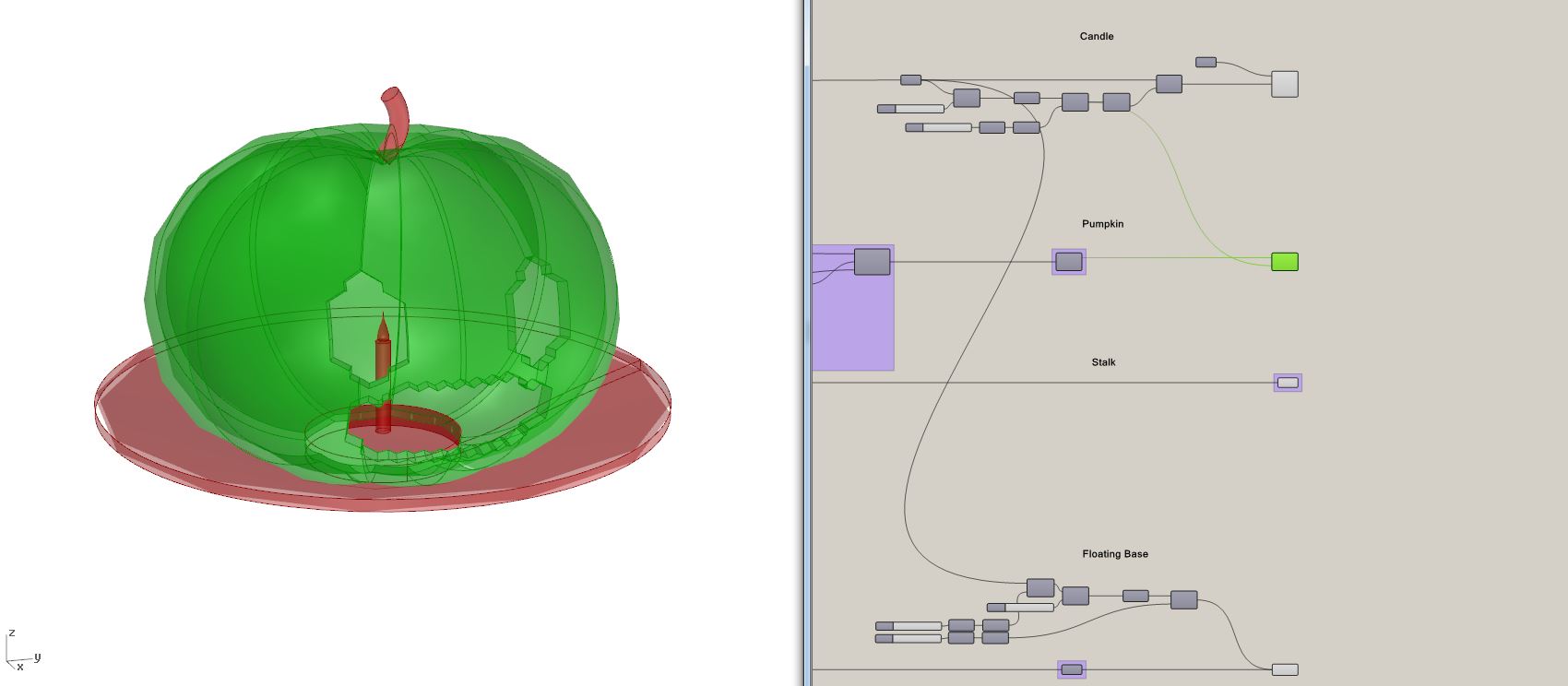Viewport: 1568px width, 686px height.
Task: Select the purple-highlighted node under the Pumpkin label
Action: coord(1068,262)
